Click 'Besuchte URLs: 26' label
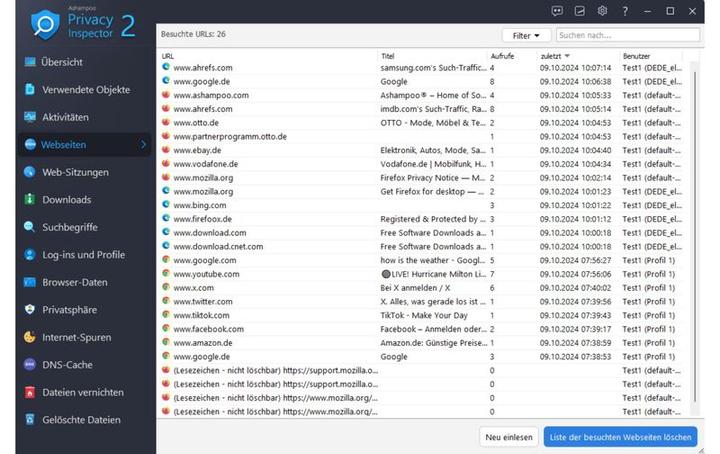720x454 pixels. click(x=193, y=34)
